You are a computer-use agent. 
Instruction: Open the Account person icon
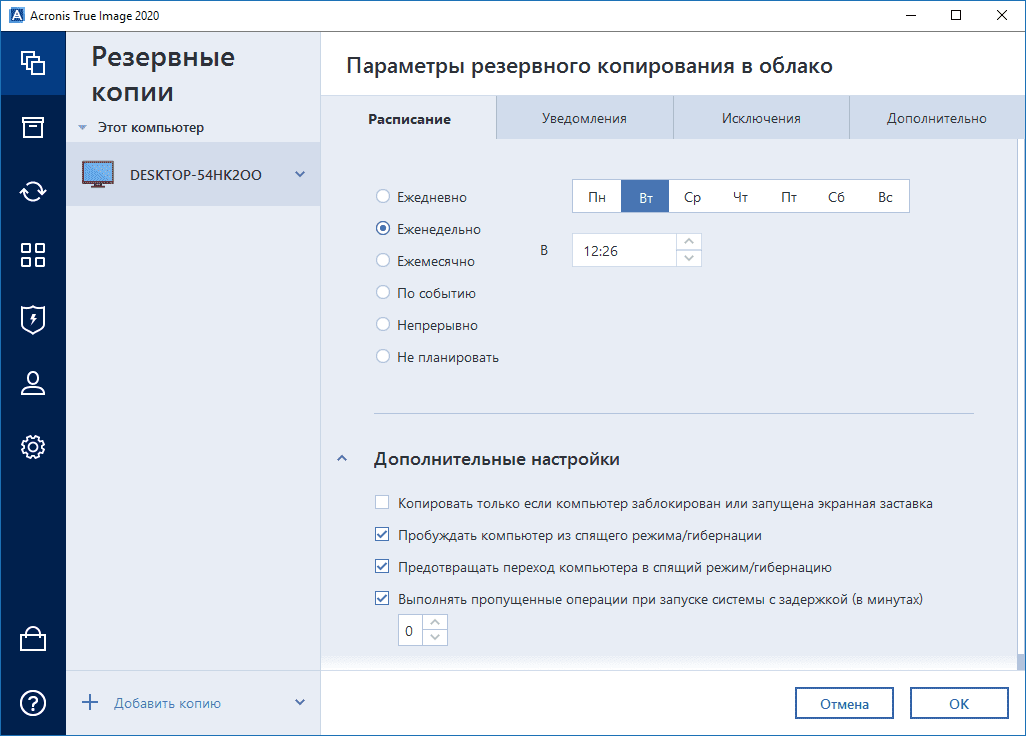click(33, 383)
